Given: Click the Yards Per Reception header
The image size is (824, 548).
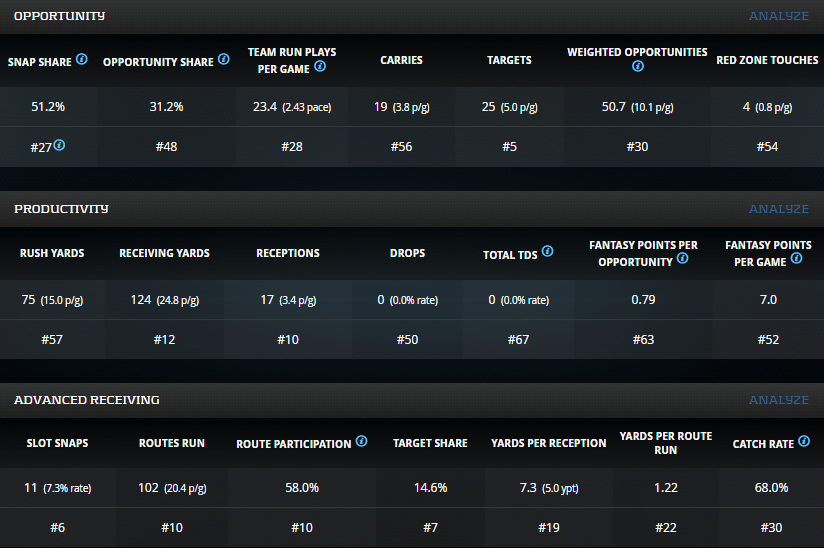Looking at the screenshot, I should (548, 443).
